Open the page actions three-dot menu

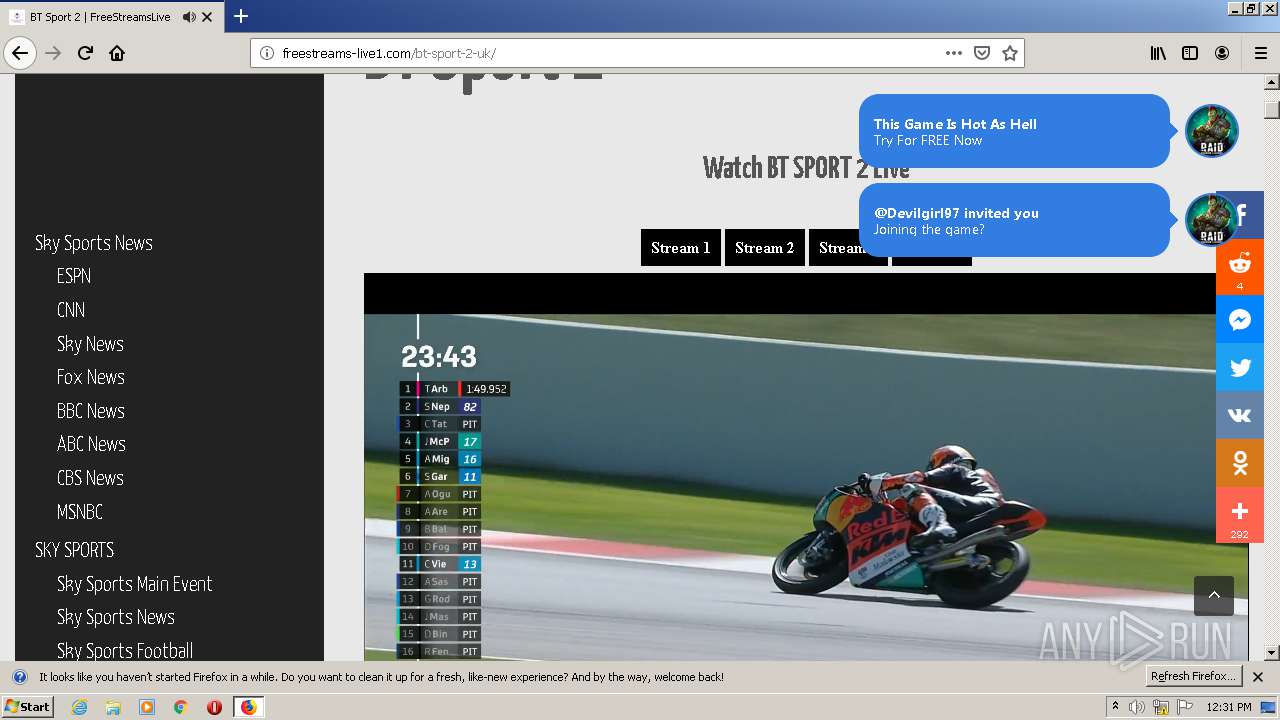pyautogui.click(x=954, y=53)
